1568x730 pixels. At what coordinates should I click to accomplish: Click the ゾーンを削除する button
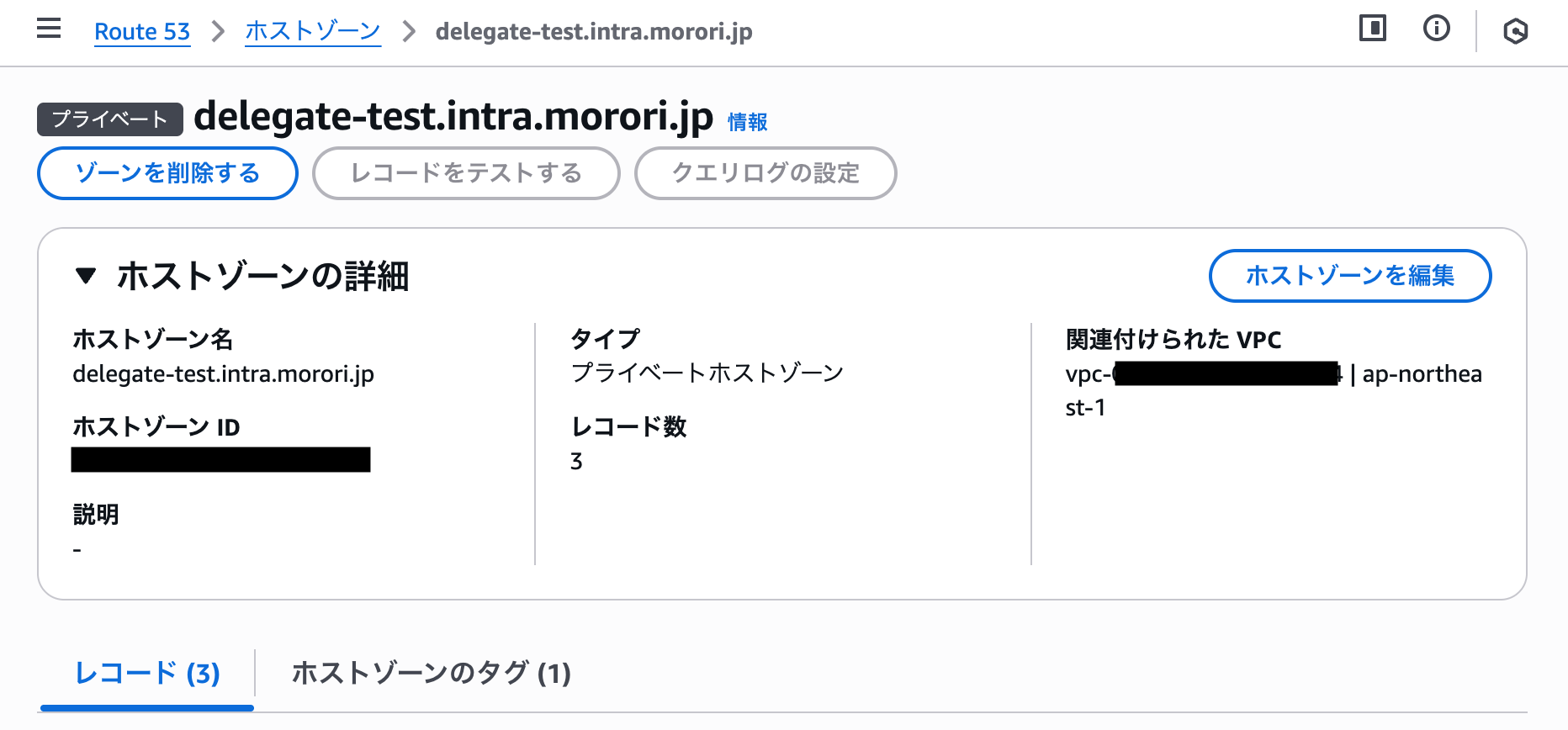pyautogui.click(x=167, y=173)
